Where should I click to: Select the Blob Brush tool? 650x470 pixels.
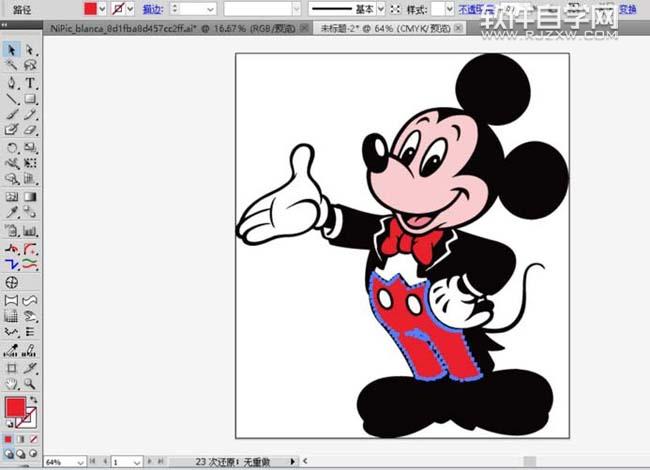[11, 129]
